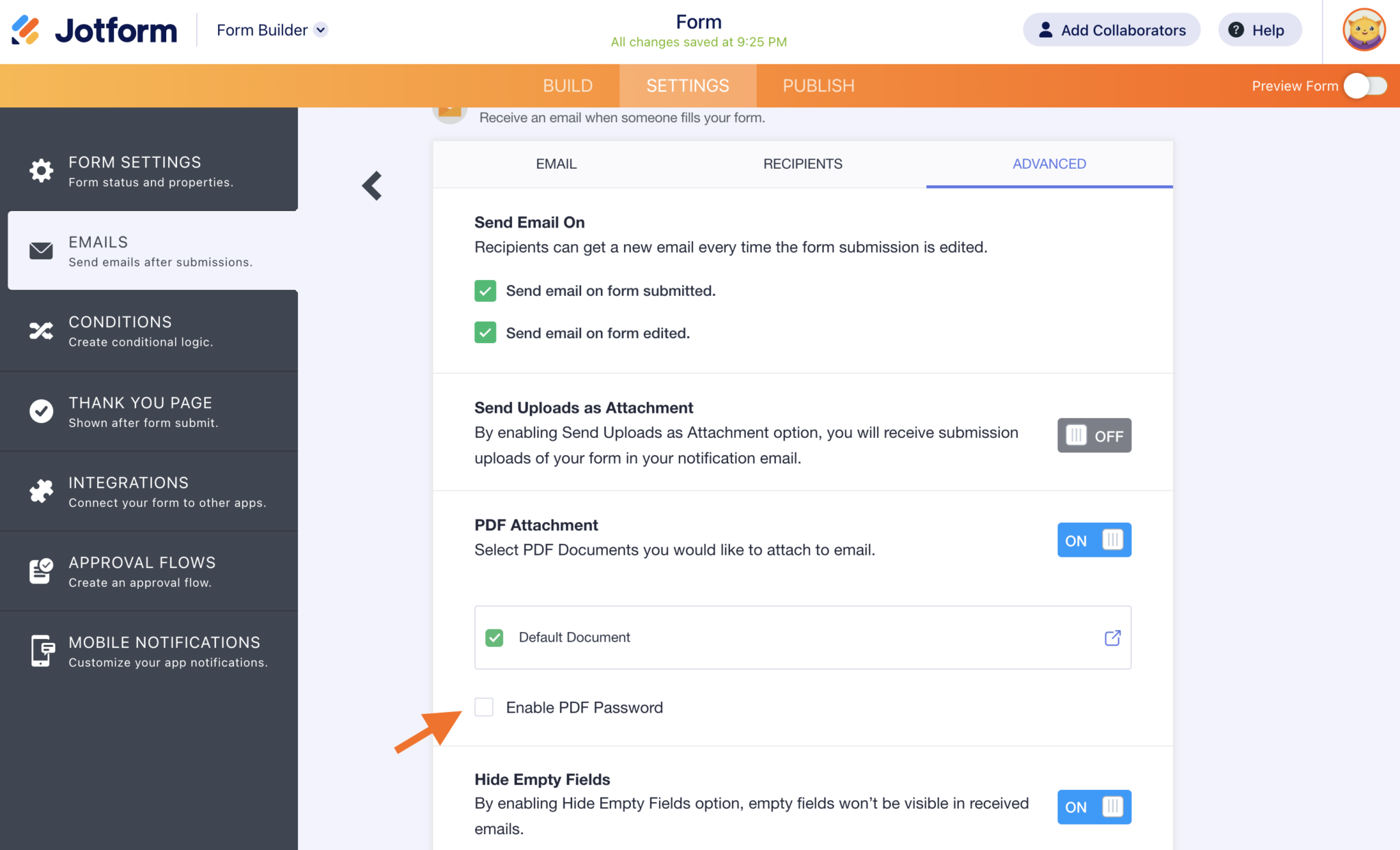Click the profile avatar in top right
Viewport: 1400px width, 850px height.
click(1364, 29)
